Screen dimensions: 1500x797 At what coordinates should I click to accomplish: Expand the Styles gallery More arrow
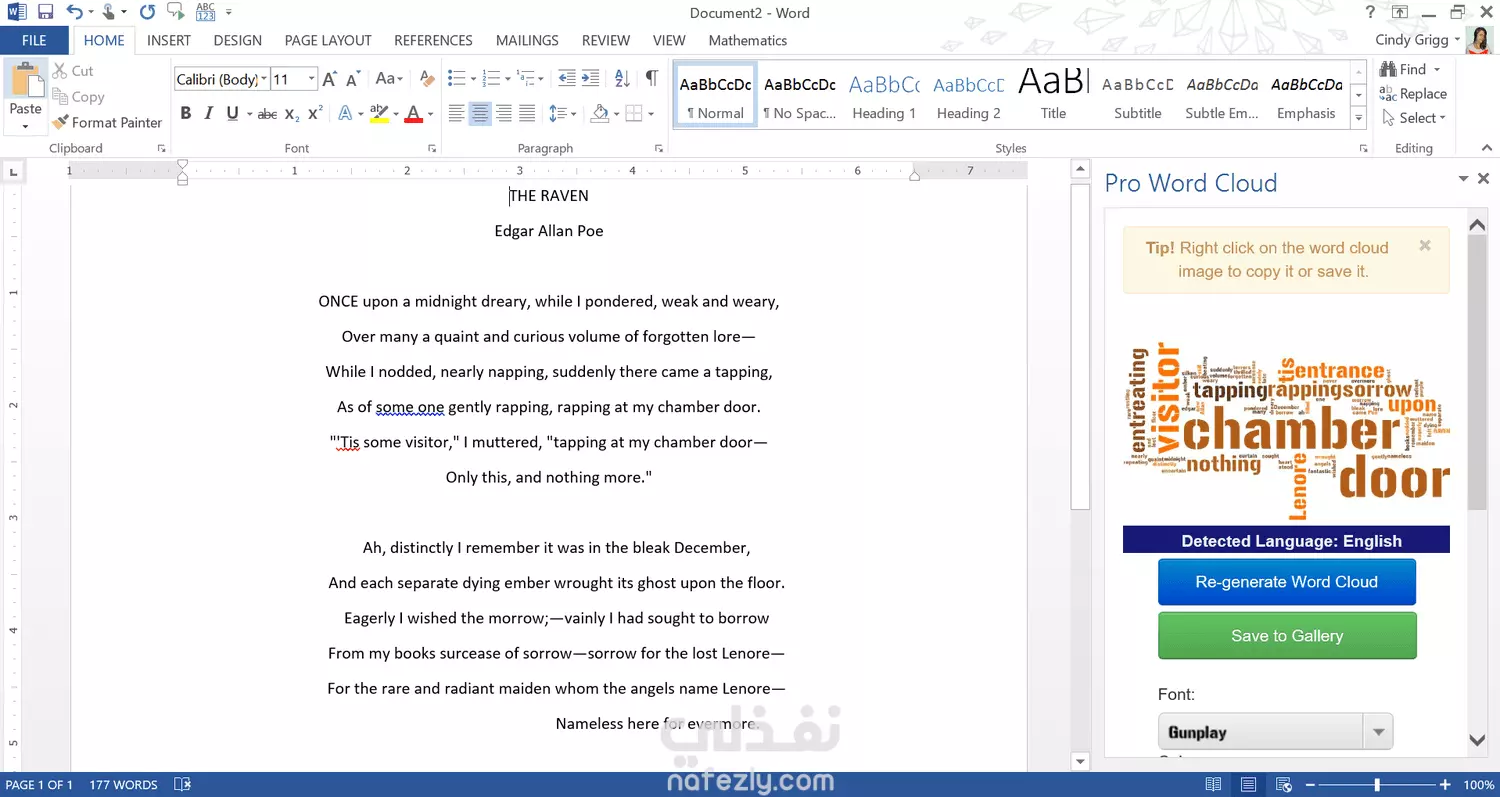click(x=1358, y=118)
